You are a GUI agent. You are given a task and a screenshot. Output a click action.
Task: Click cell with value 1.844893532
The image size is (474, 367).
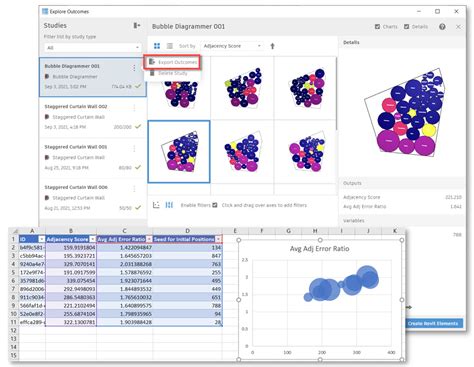(x=124, y=289)
